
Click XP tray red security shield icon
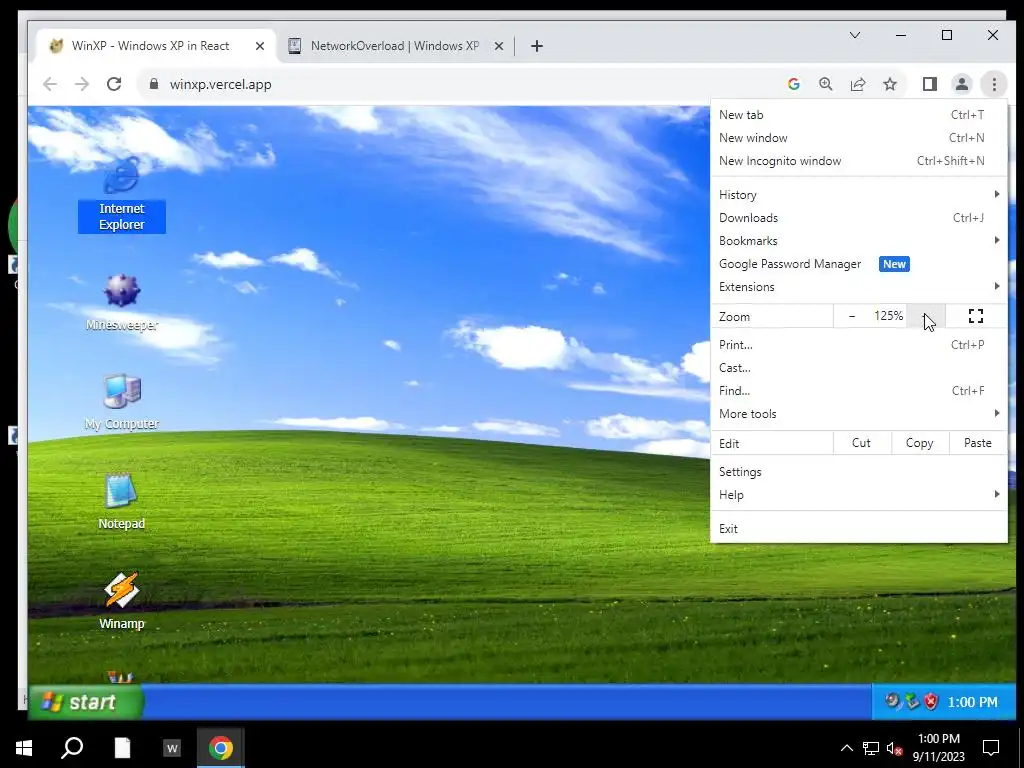click(931, 701)
